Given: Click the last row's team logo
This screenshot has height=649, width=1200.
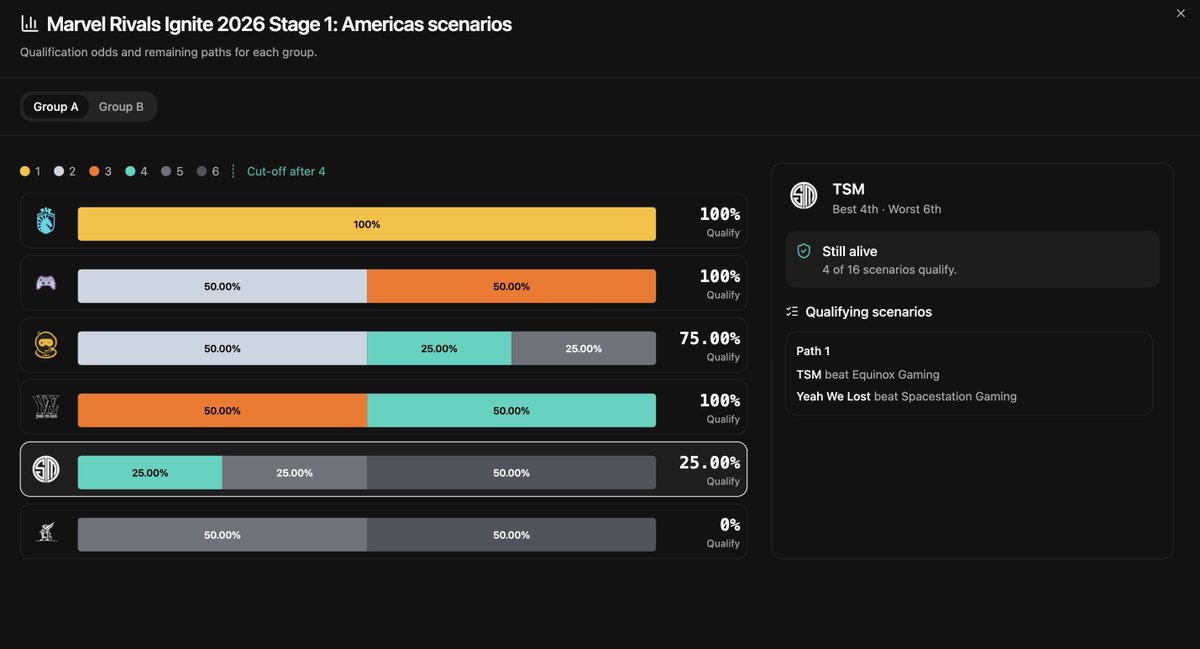Looking at the screenshot, I should [x=46, y=531].
